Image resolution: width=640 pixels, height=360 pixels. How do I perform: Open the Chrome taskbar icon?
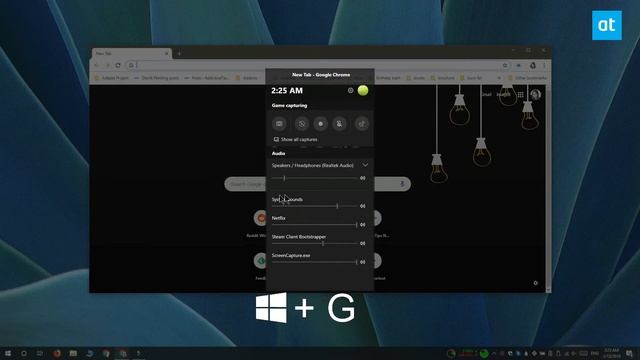(x=106, y=353)
